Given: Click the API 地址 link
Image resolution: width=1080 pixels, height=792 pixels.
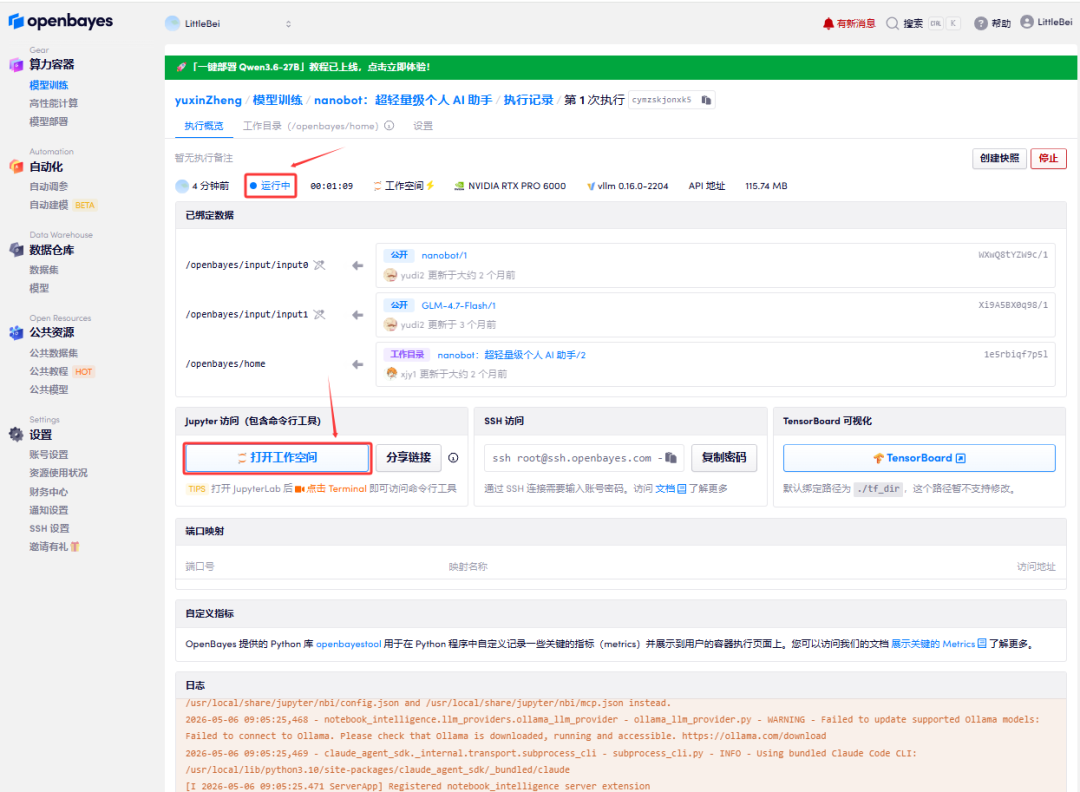Looking at the screenshot, I should [707, 186].
